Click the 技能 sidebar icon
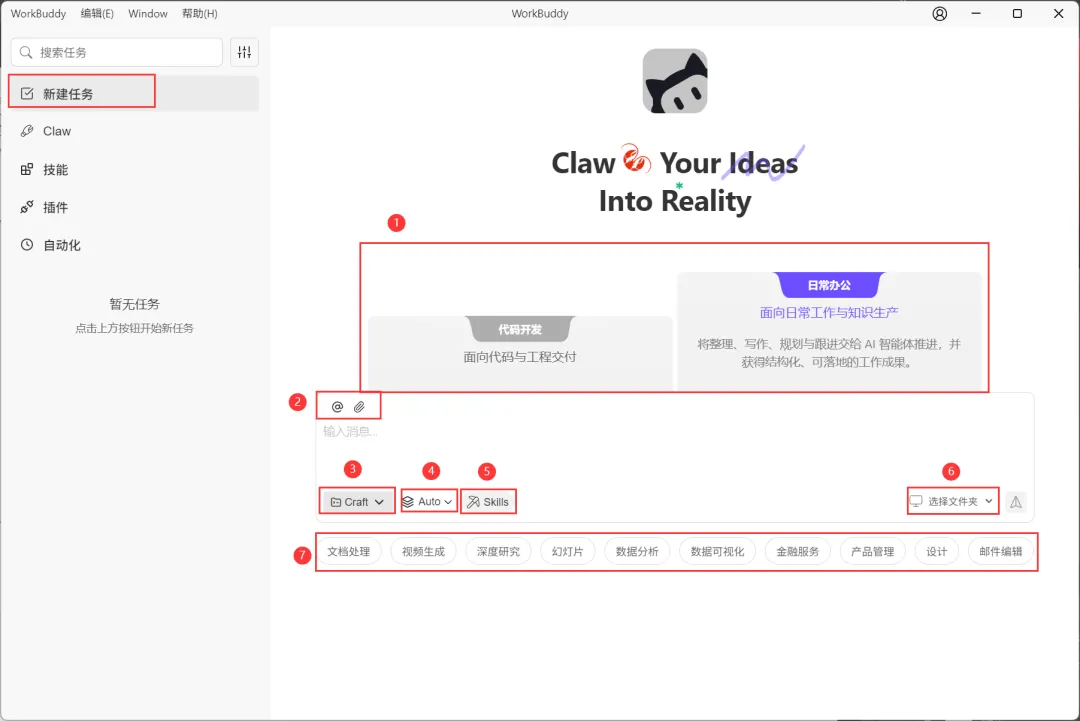This screenshot has height=721, width=1080. click(27, 169)
